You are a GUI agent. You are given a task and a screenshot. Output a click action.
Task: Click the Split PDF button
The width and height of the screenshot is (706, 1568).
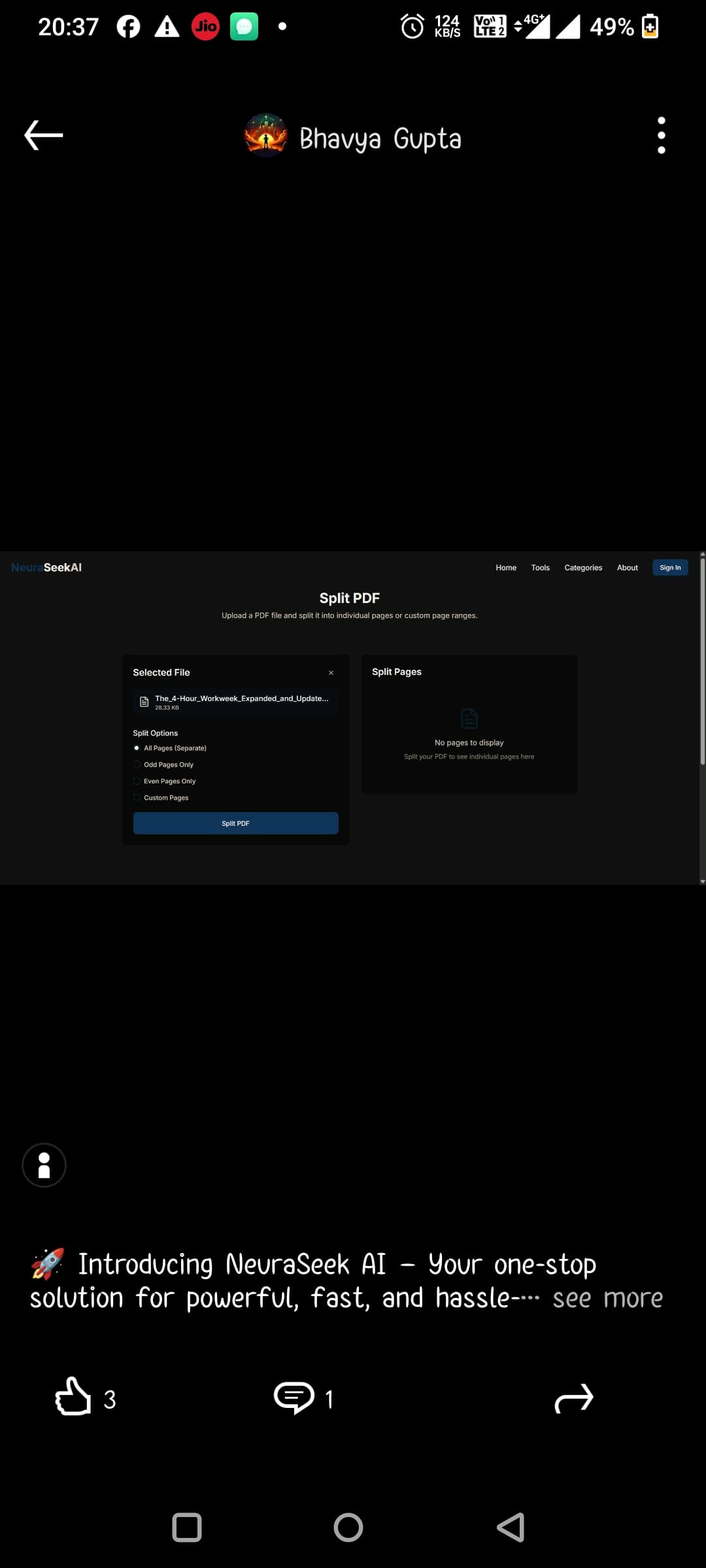tap(236, 823)
